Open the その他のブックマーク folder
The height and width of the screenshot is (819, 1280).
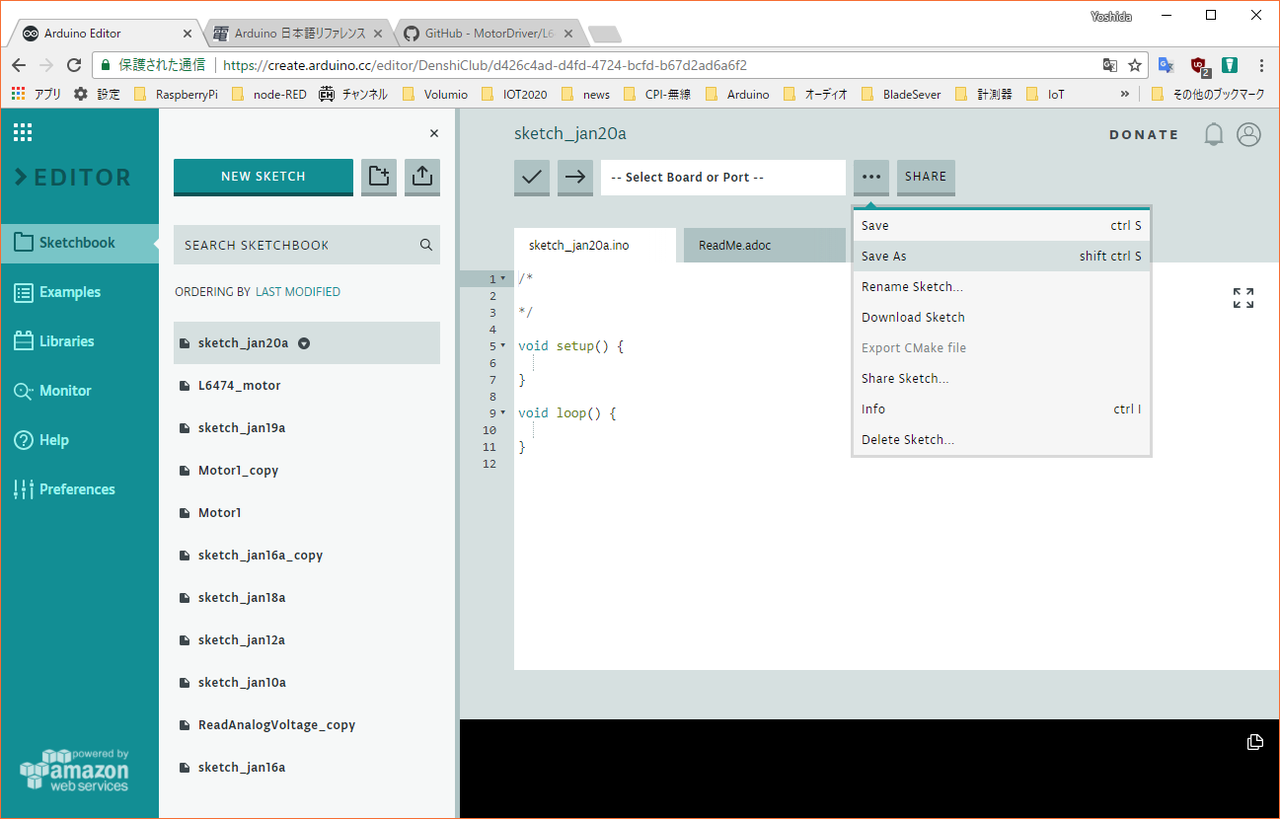(1208, 94)
